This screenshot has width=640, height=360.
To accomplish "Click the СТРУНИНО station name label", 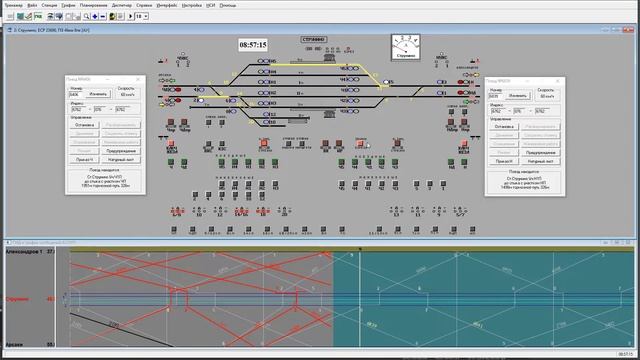I will [313, 40].
